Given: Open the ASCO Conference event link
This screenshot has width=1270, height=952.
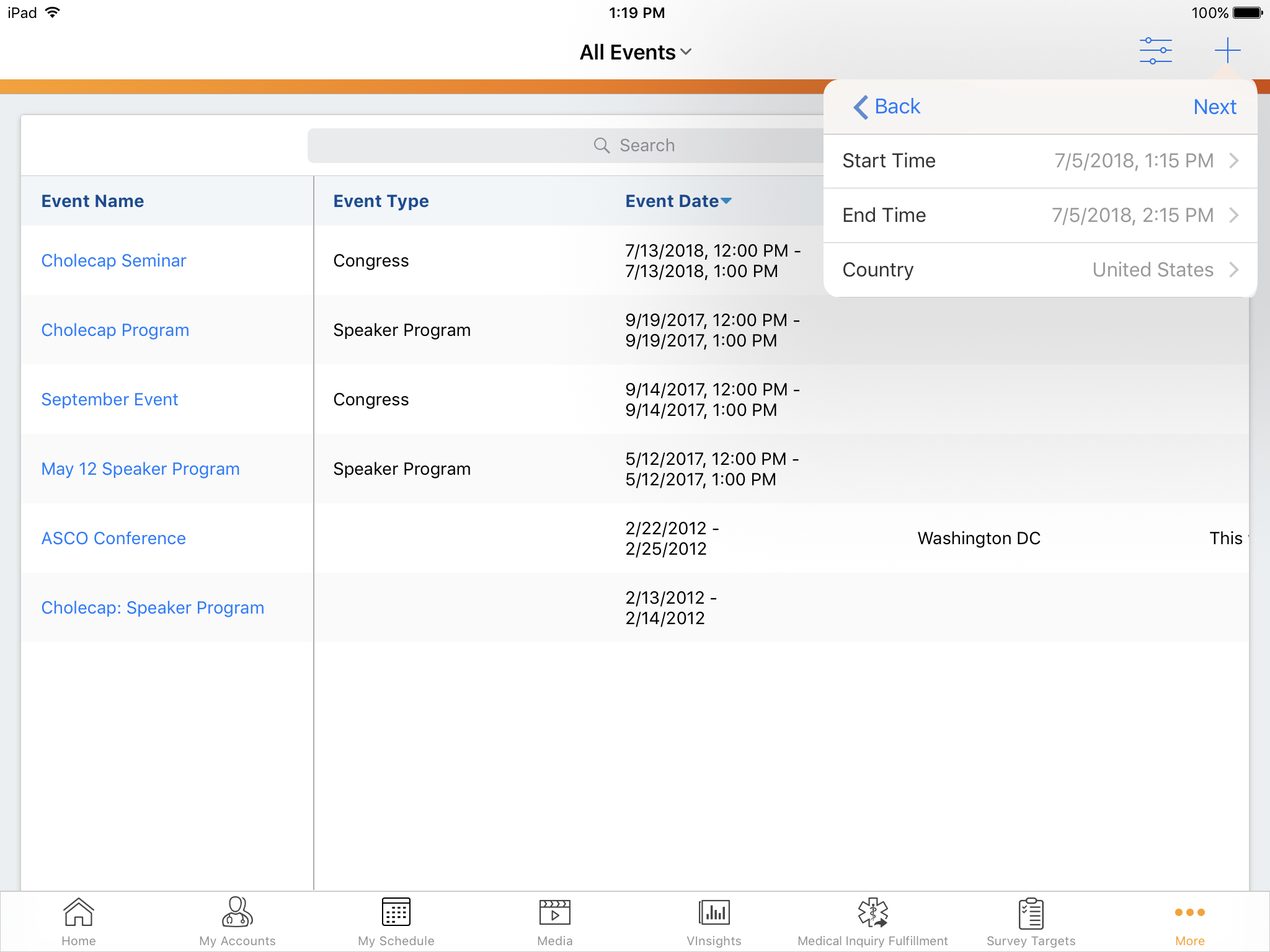Looking at the screenshot, I should pos(113,539).
